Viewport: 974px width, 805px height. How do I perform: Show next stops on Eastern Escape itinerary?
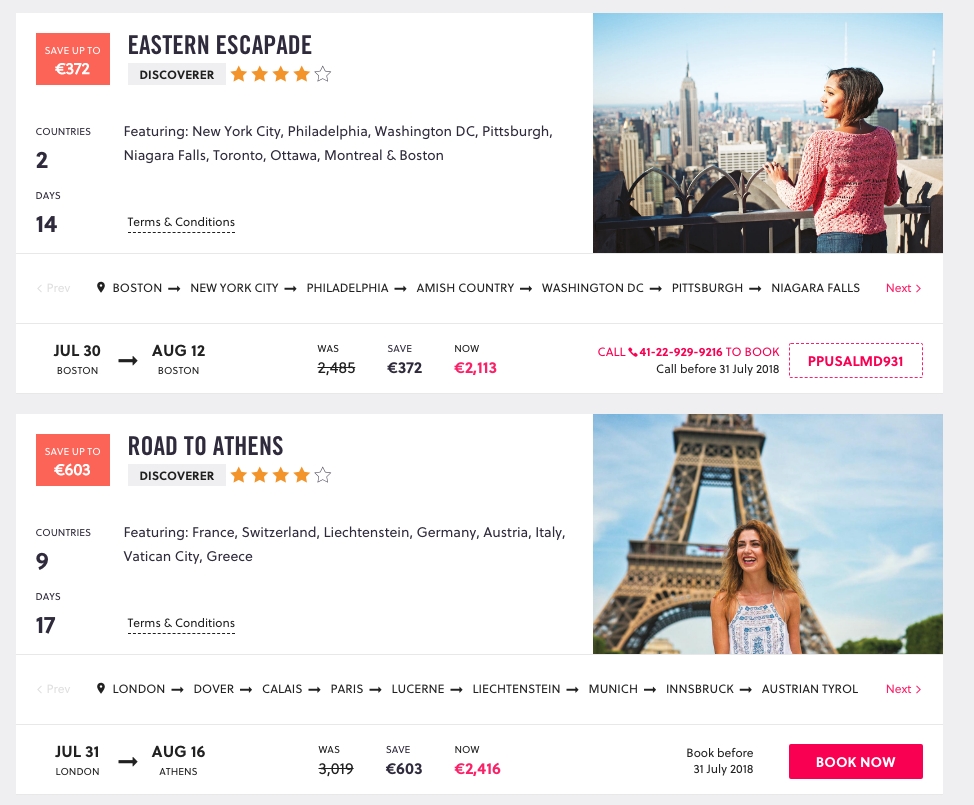tap(903, 288)
